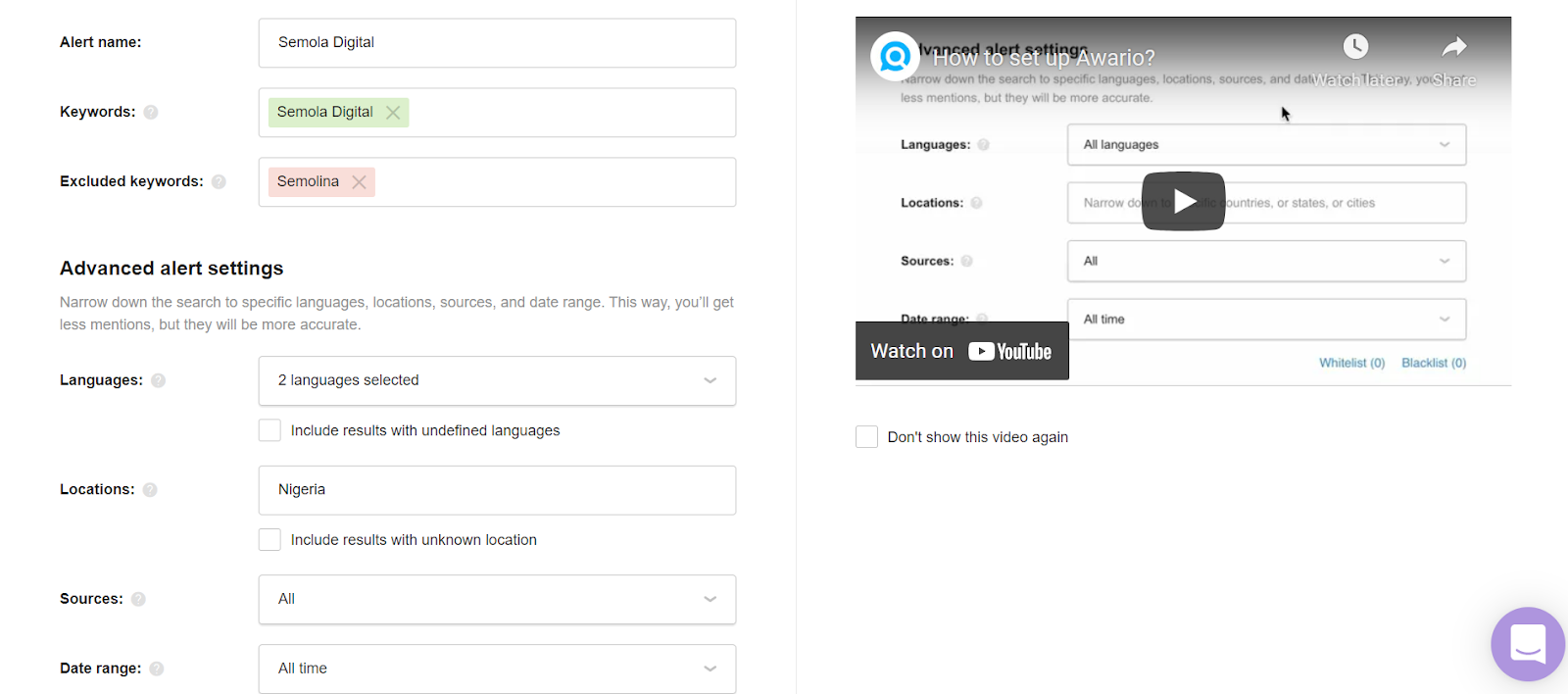This screenshot has width=1568, height=694.
Task: Click the Languages help question icon
Action: pyautogui.click(x=158, y=380)
